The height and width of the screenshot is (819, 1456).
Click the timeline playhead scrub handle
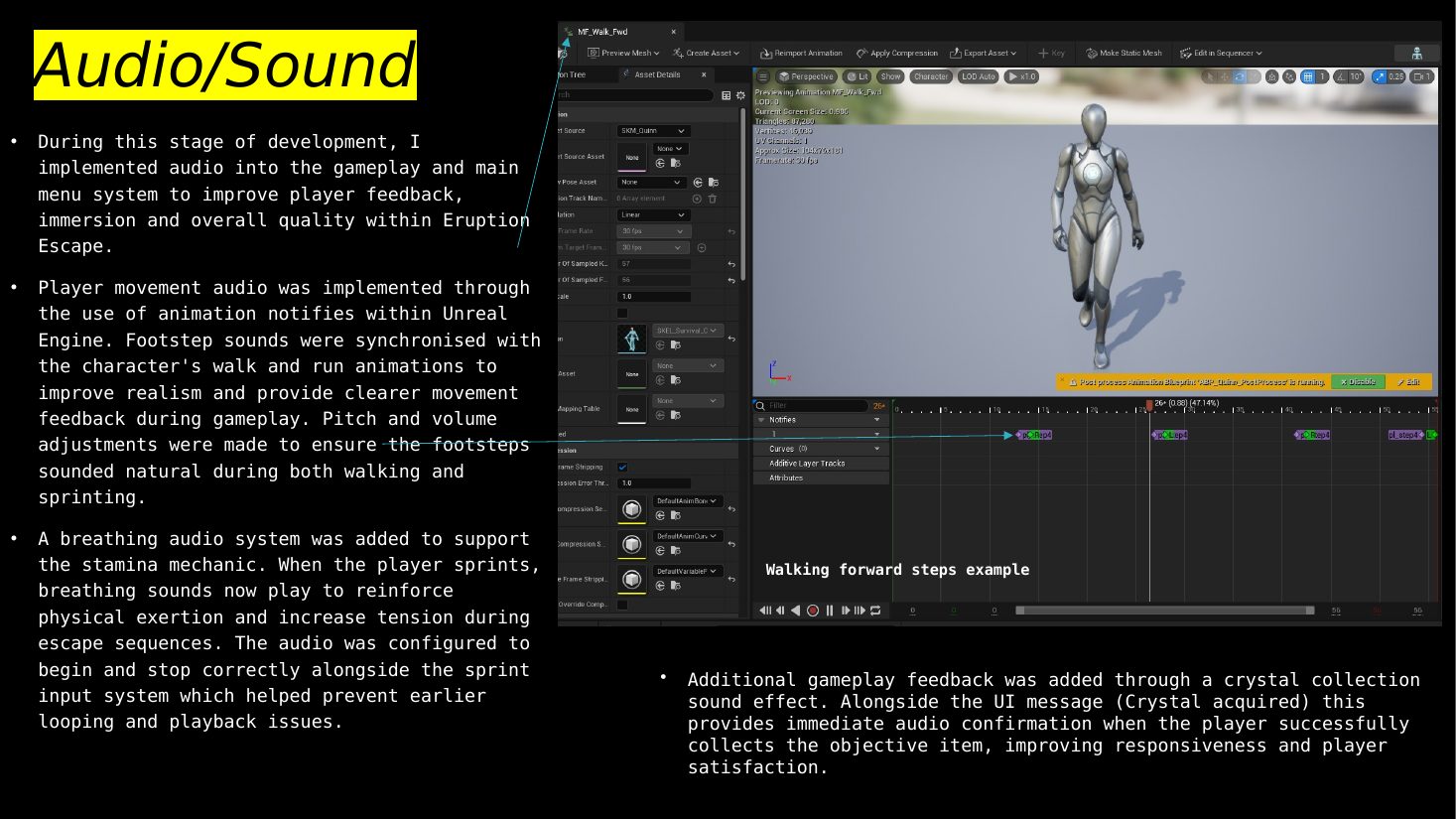click(x=1149, y=405)
